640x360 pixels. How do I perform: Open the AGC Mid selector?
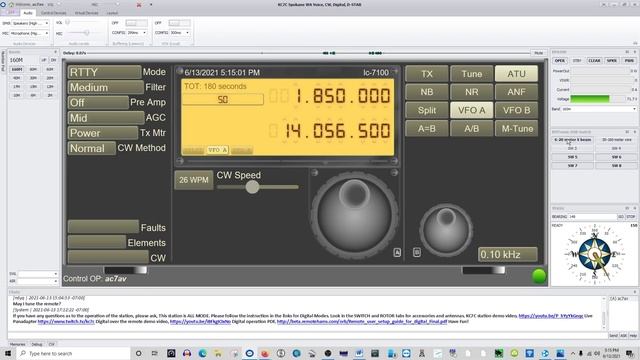click(105, 118)
